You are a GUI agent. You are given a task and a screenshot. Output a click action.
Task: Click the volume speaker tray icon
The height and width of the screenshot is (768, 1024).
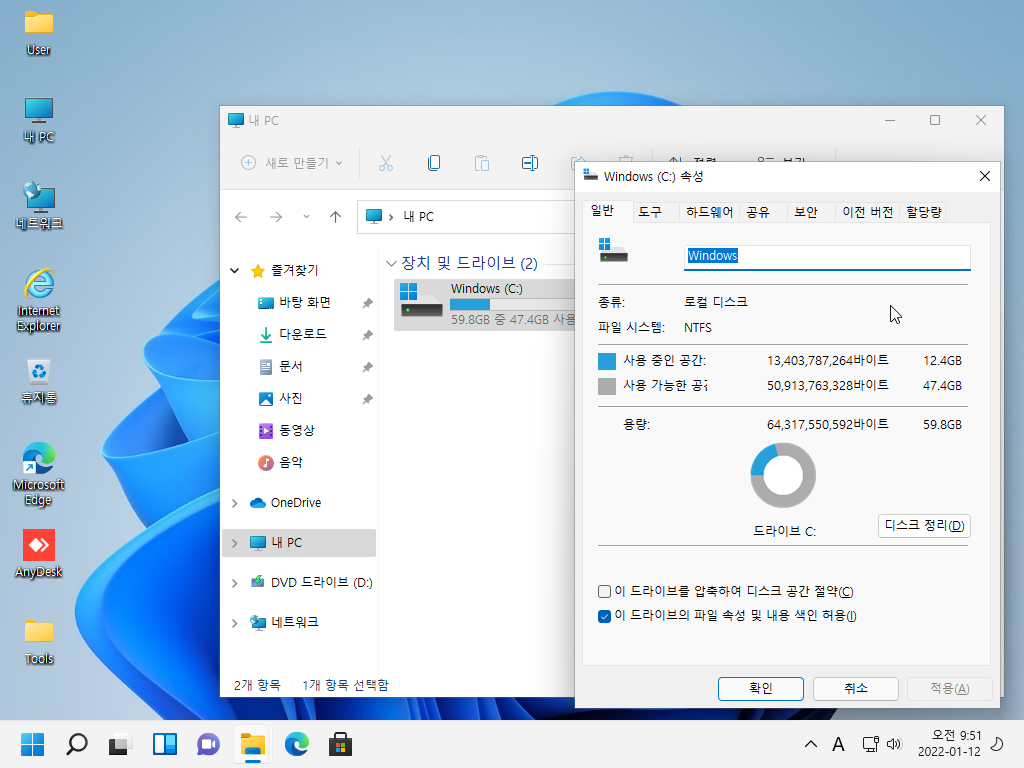coord(894,744)
